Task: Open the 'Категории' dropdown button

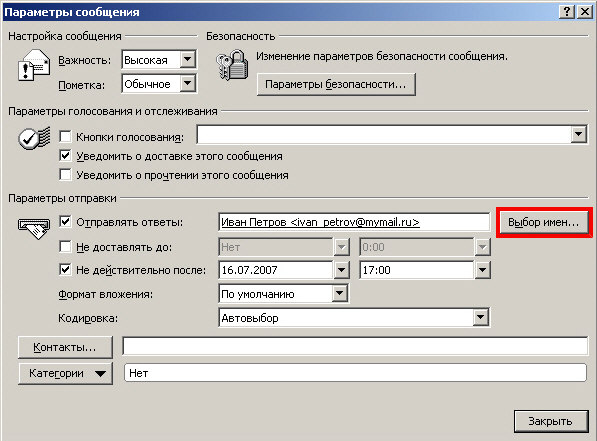Action: (65, 373)
